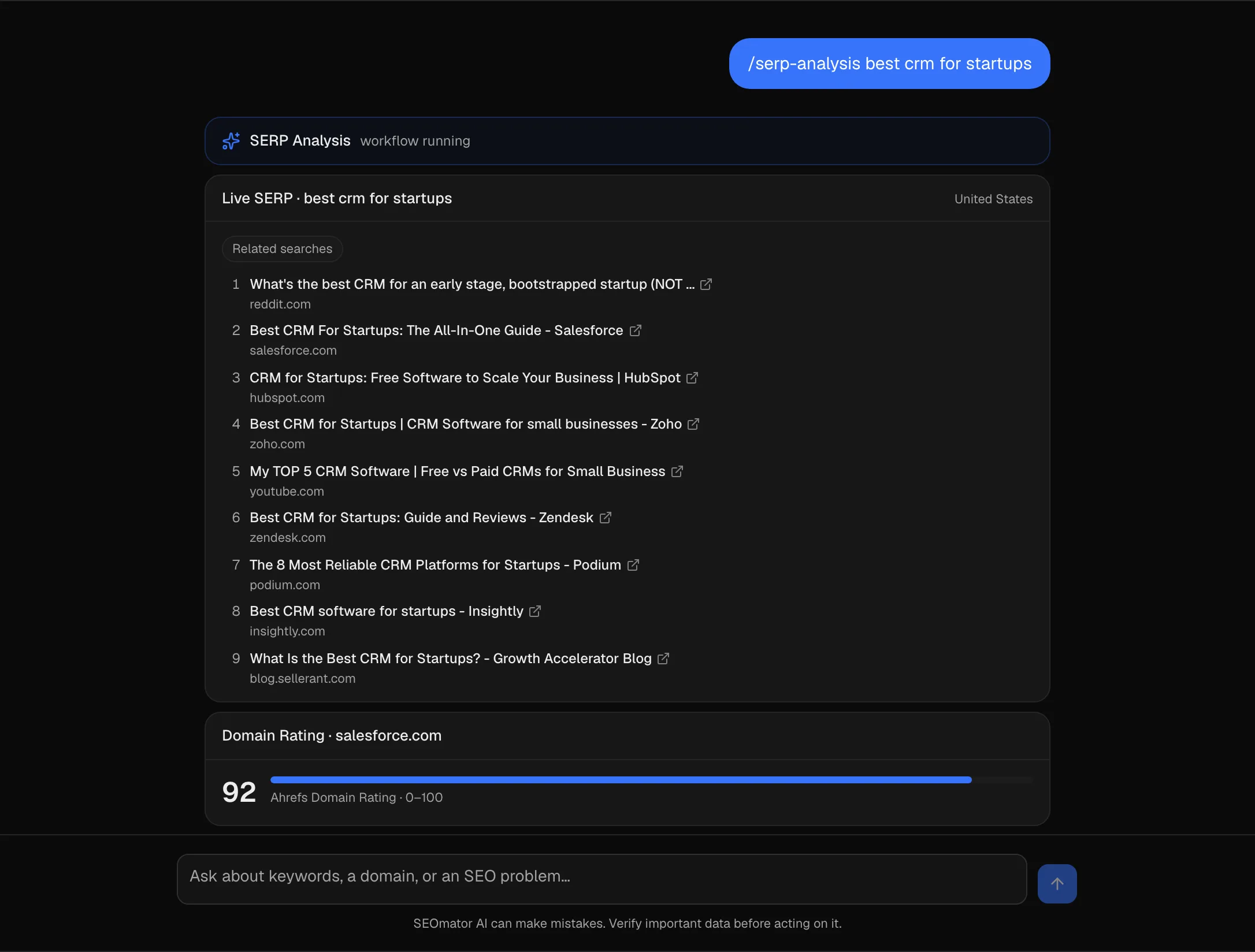The height and width of the screenshot is (952, 1255).
Task: Focus the Ask about keywords input field
Action: coord(601,879)
